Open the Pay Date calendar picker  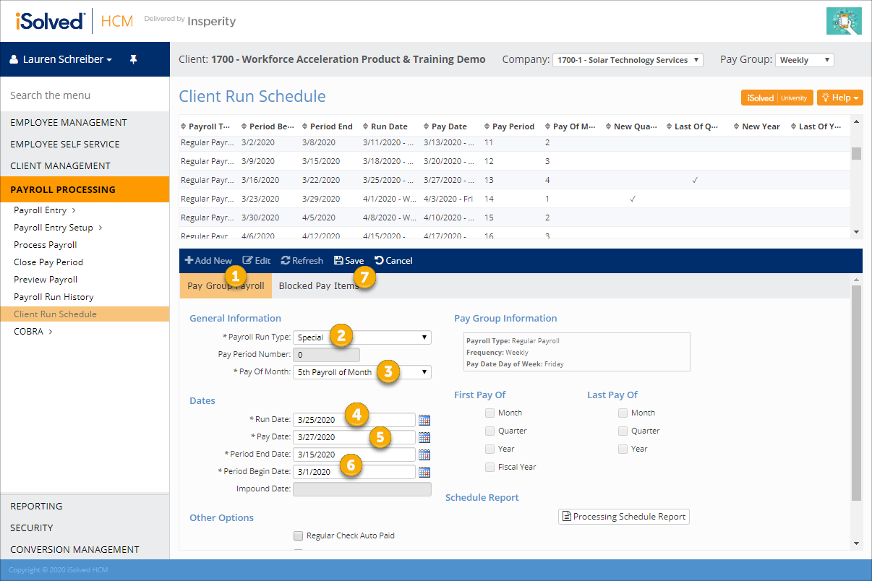pos(424,437)
